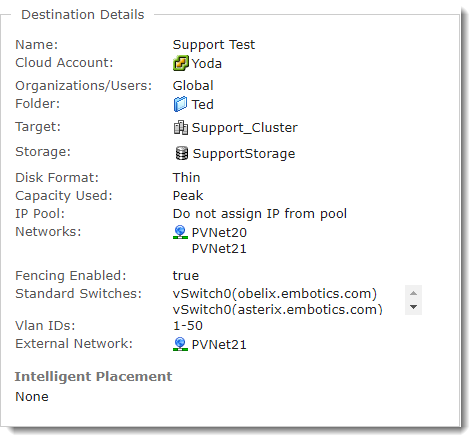Click the Capacity Used label
The image size is (476, 442).
tap(64, 196)
